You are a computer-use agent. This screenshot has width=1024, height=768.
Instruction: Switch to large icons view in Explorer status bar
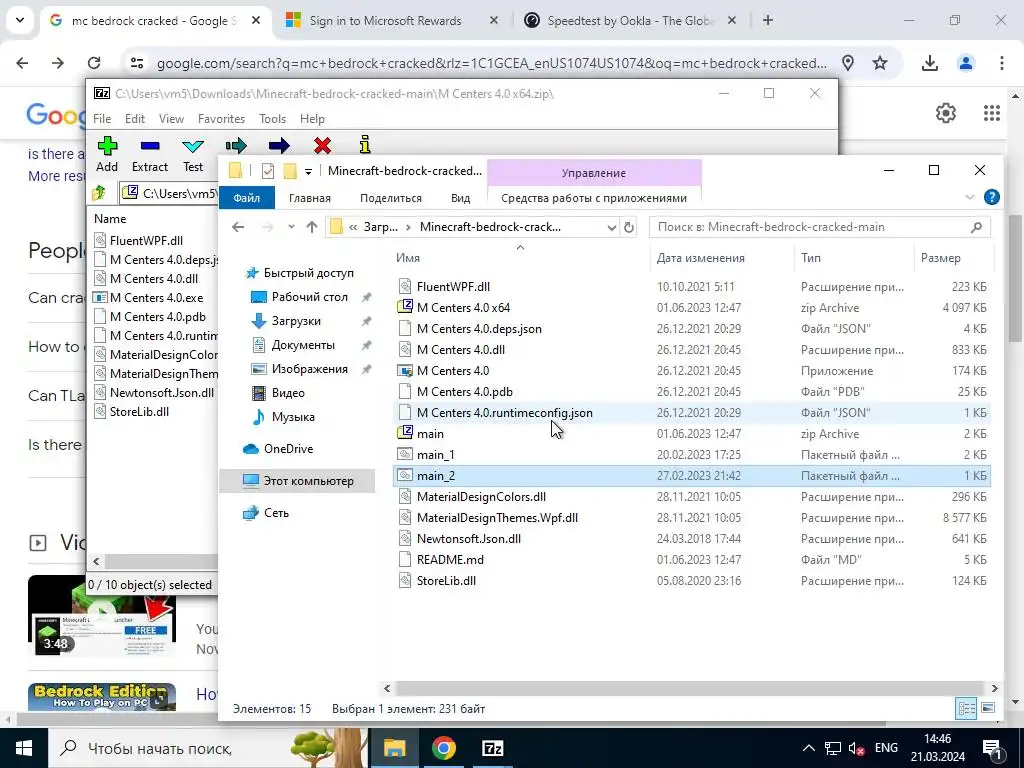coord(987,708)
